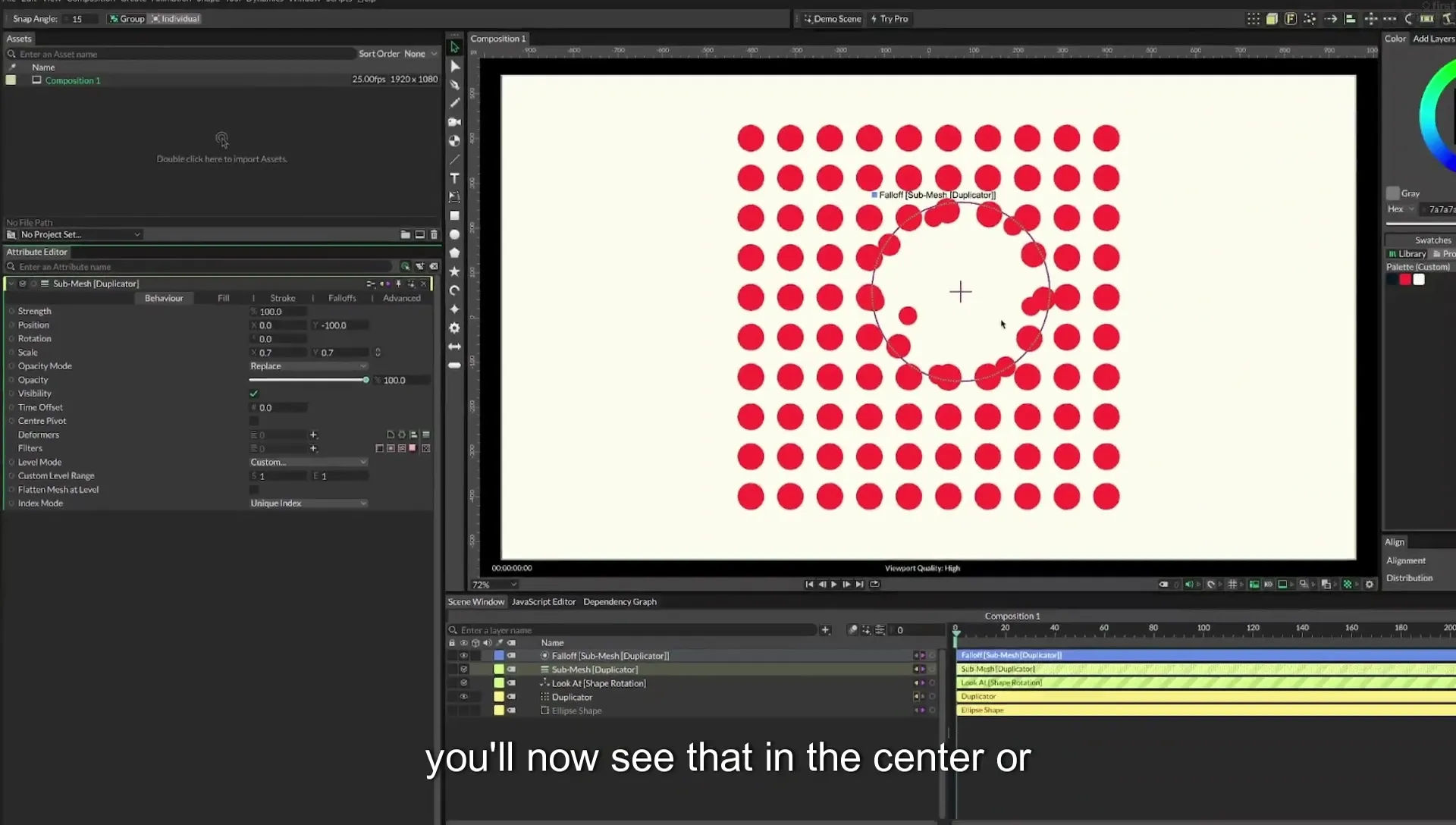
Task: Select the Line tool
Action: tap(455, 160)
